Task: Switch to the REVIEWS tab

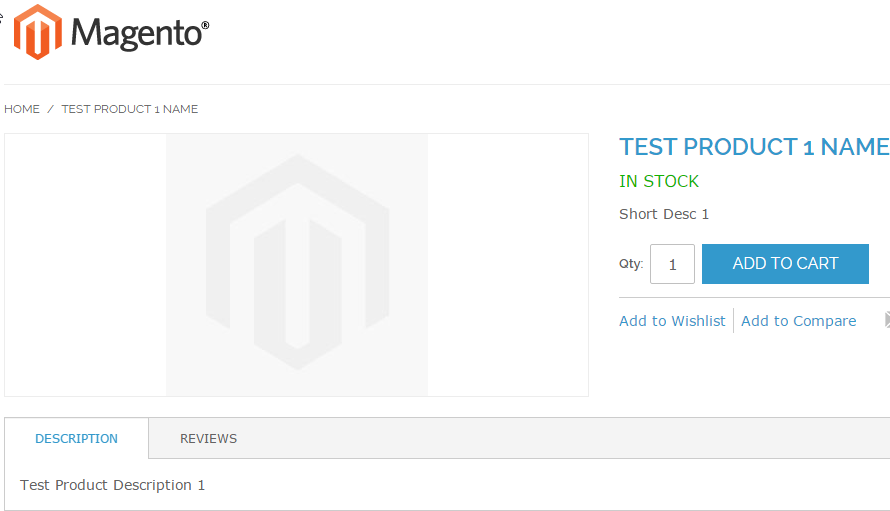Action: tap(208, 438)
